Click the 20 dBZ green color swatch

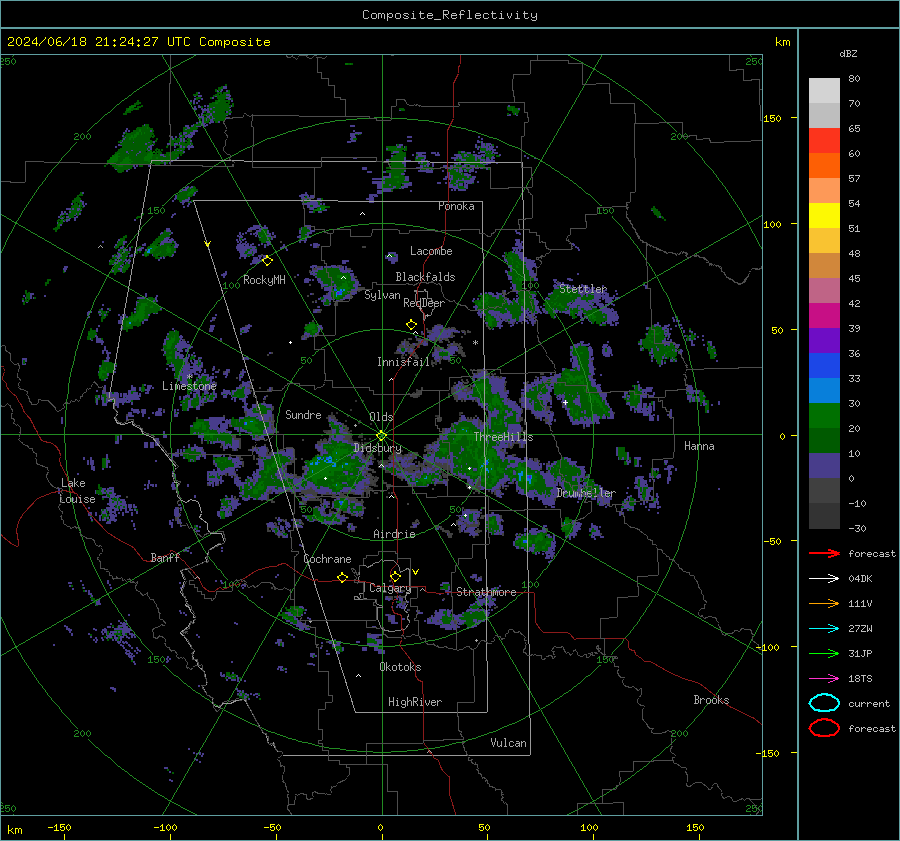(824, 440)
